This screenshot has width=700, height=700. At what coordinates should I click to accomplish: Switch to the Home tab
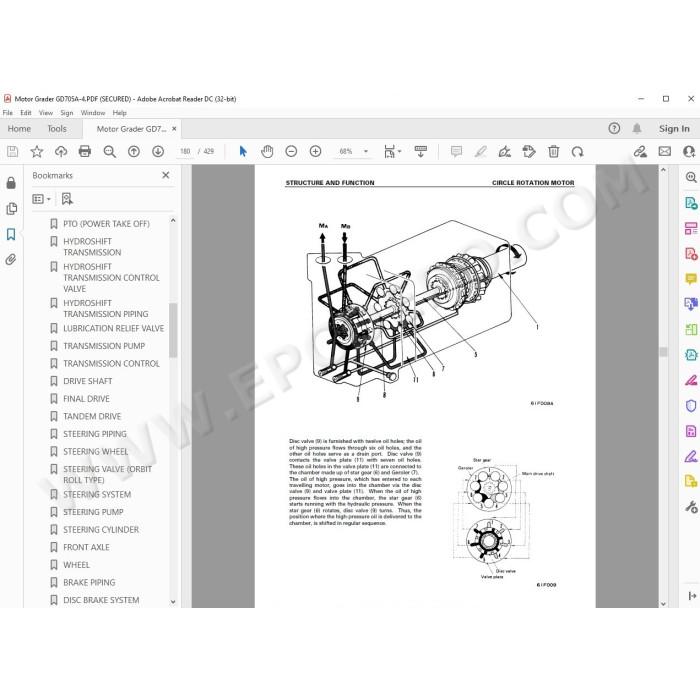[19, 129]
